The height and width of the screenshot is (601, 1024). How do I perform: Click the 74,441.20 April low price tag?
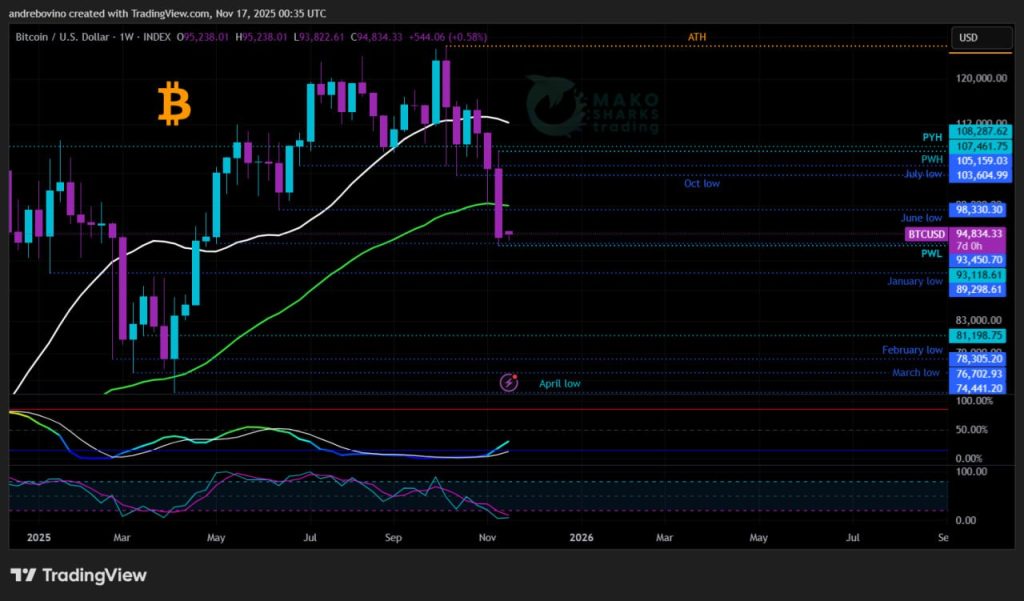tap(979, 388)
